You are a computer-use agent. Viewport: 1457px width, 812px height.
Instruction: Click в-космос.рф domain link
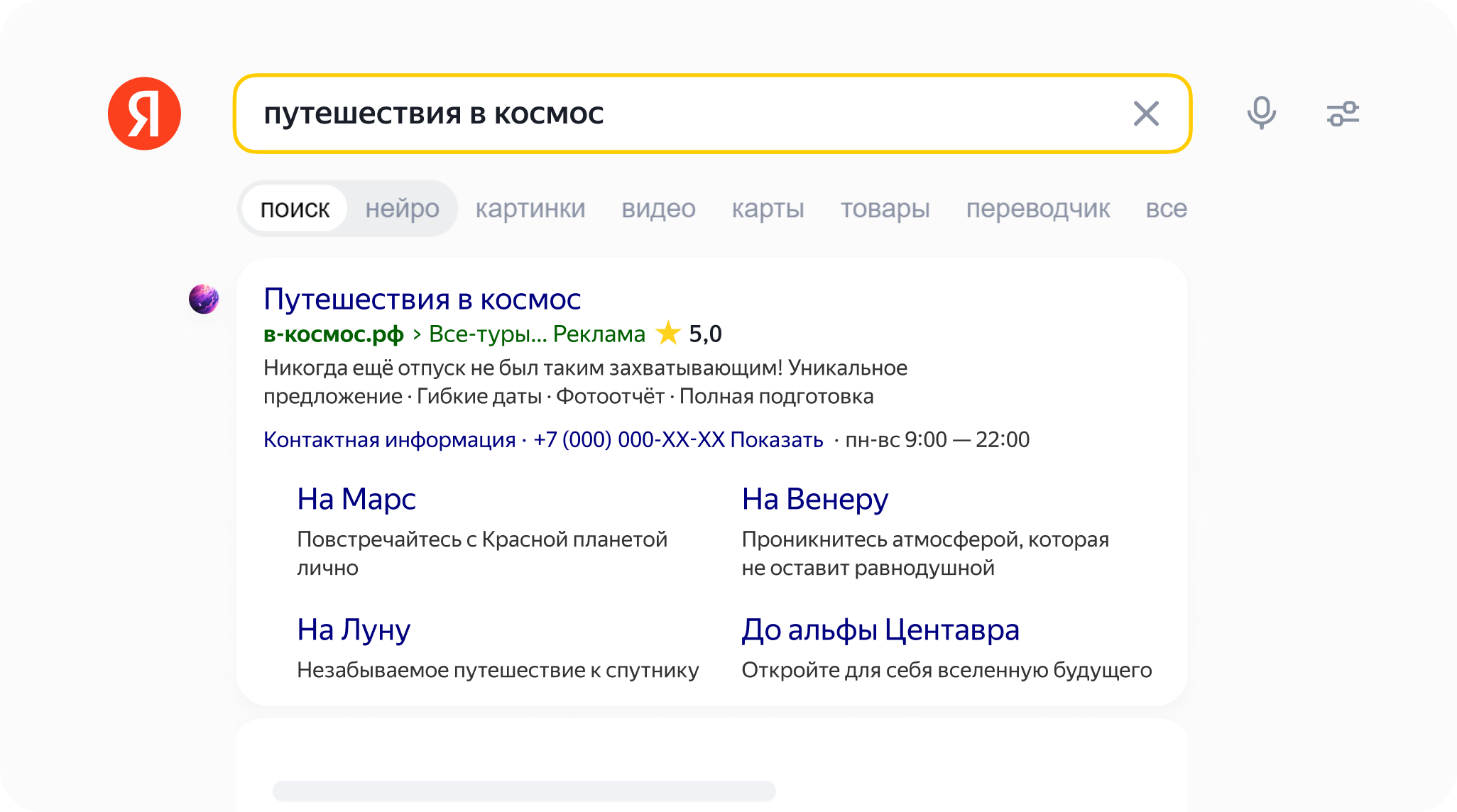tap(333, 334)
